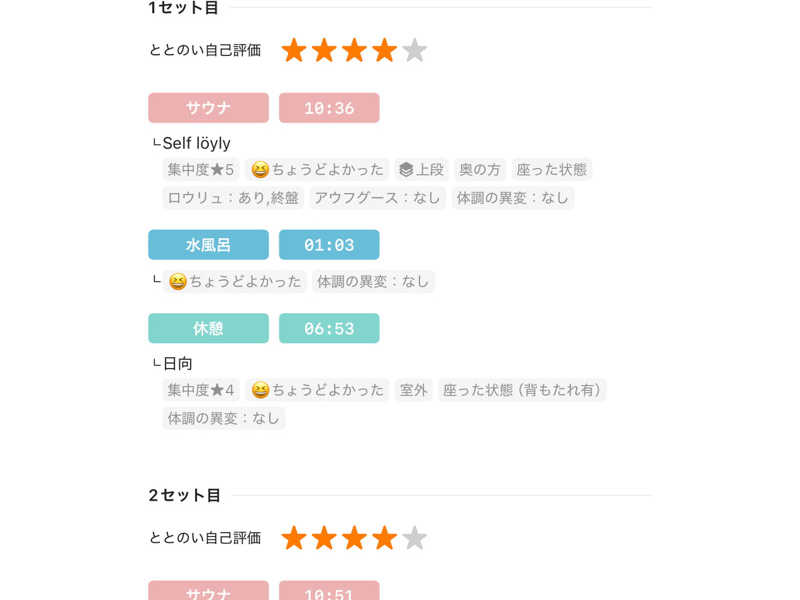Select the pink サウナ label in set 1
The width and height of the screenshot is (800, 600).
[208, 108]
